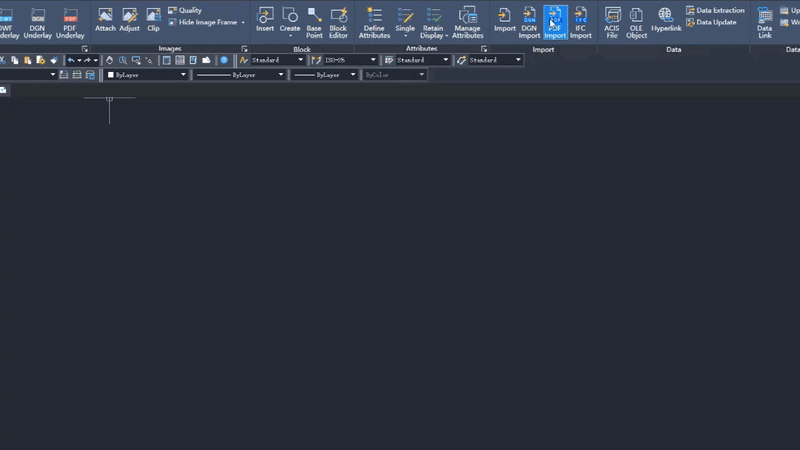Viewport: 800px width, 450px height.
Task: Click the Data Extraction button
Action: coord(715,10)
